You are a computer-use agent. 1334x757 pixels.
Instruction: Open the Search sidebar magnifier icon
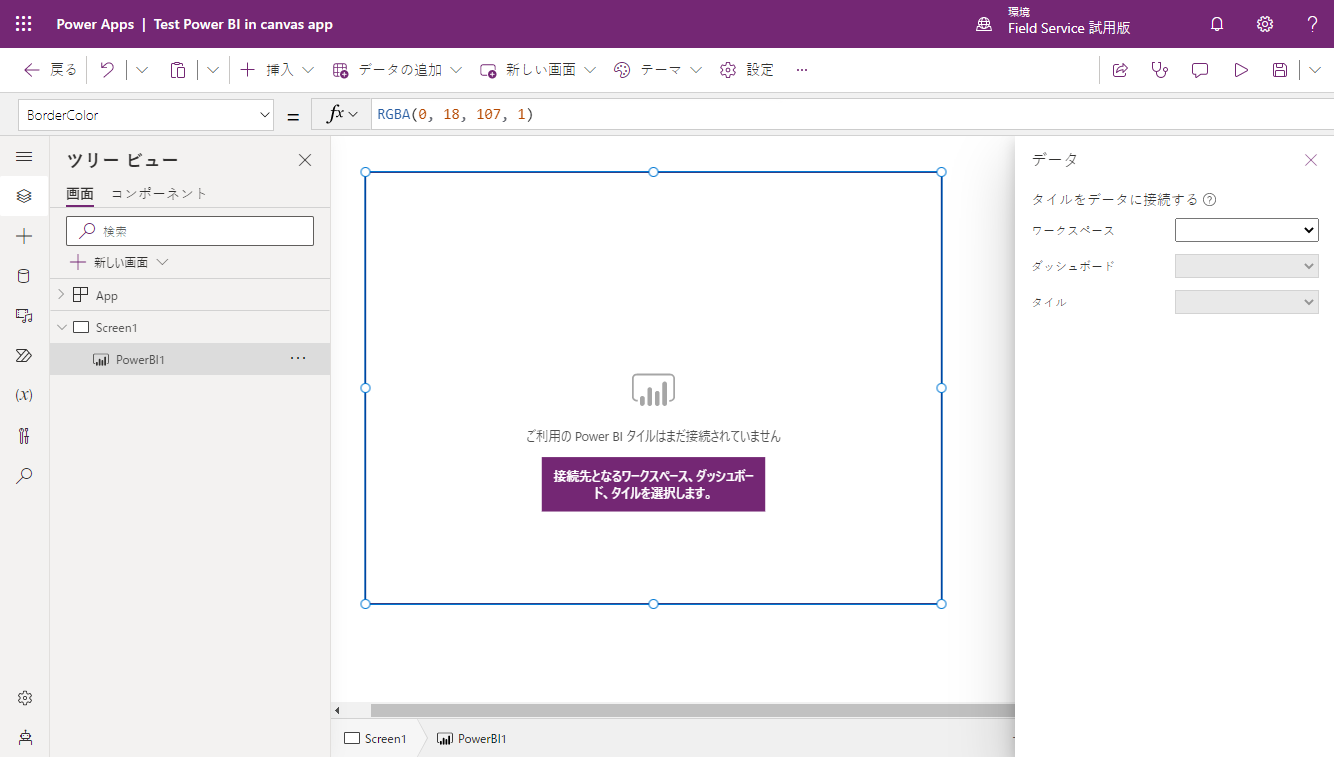pos(25,476)
